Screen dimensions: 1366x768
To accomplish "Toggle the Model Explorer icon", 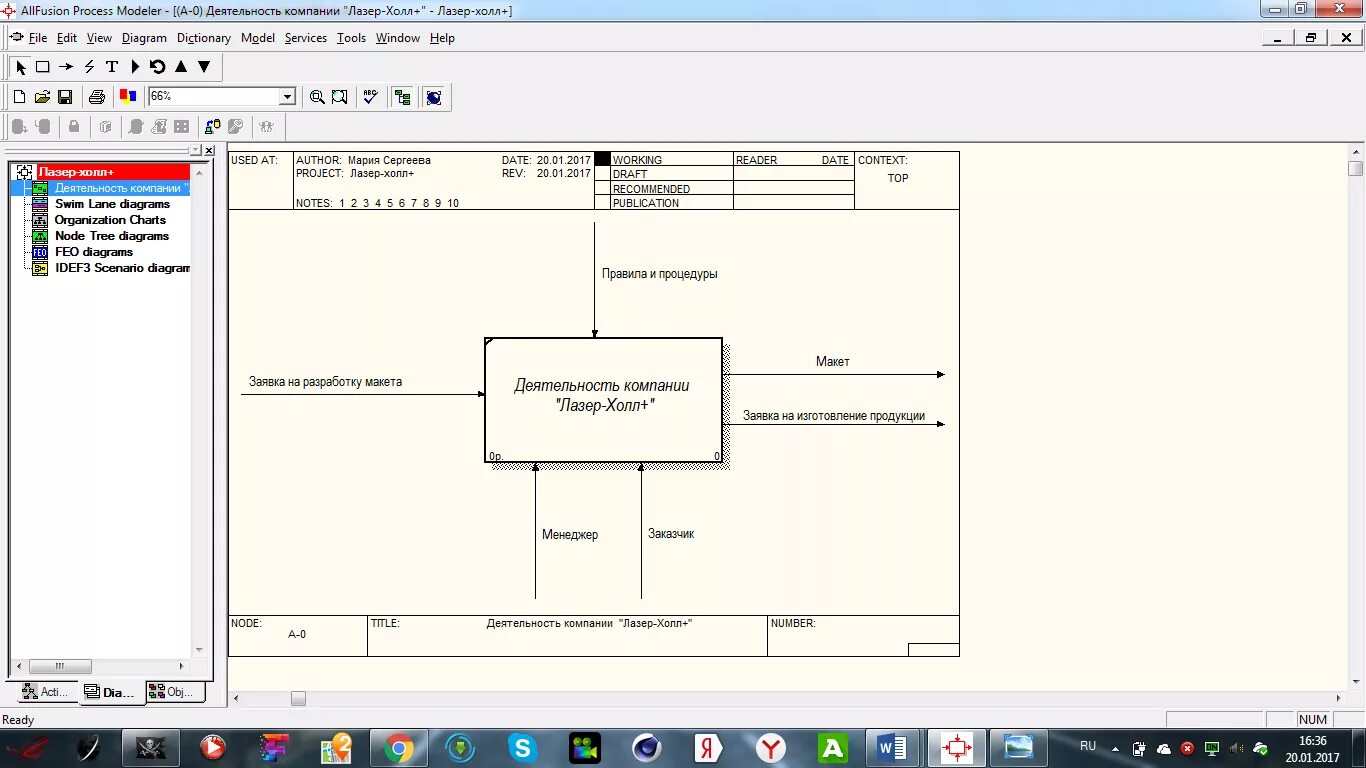I will [x=402, y=97].
